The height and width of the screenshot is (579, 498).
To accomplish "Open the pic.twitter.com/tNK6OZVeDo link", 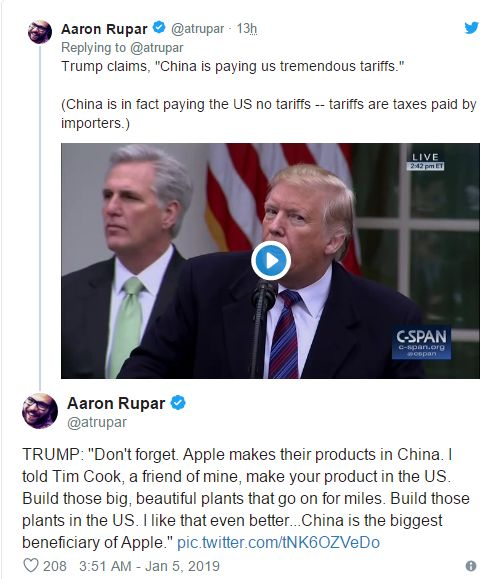I will (x=278, y=542).
